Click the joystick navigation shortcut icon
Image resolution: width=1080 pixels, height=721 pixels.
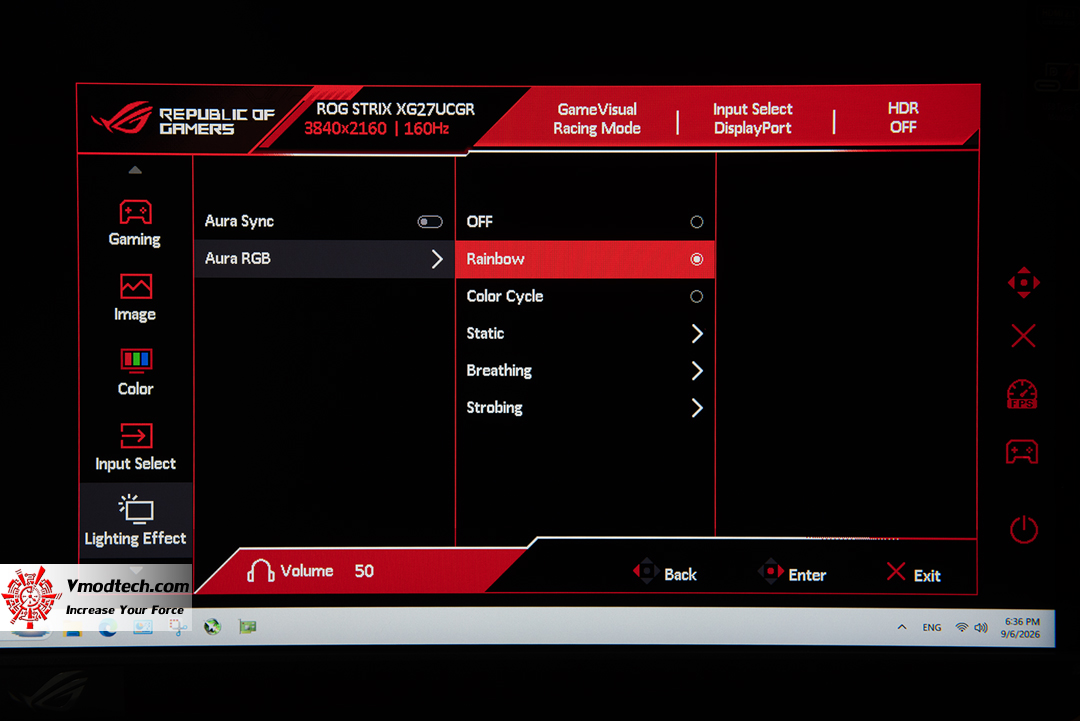(1024, 283)
